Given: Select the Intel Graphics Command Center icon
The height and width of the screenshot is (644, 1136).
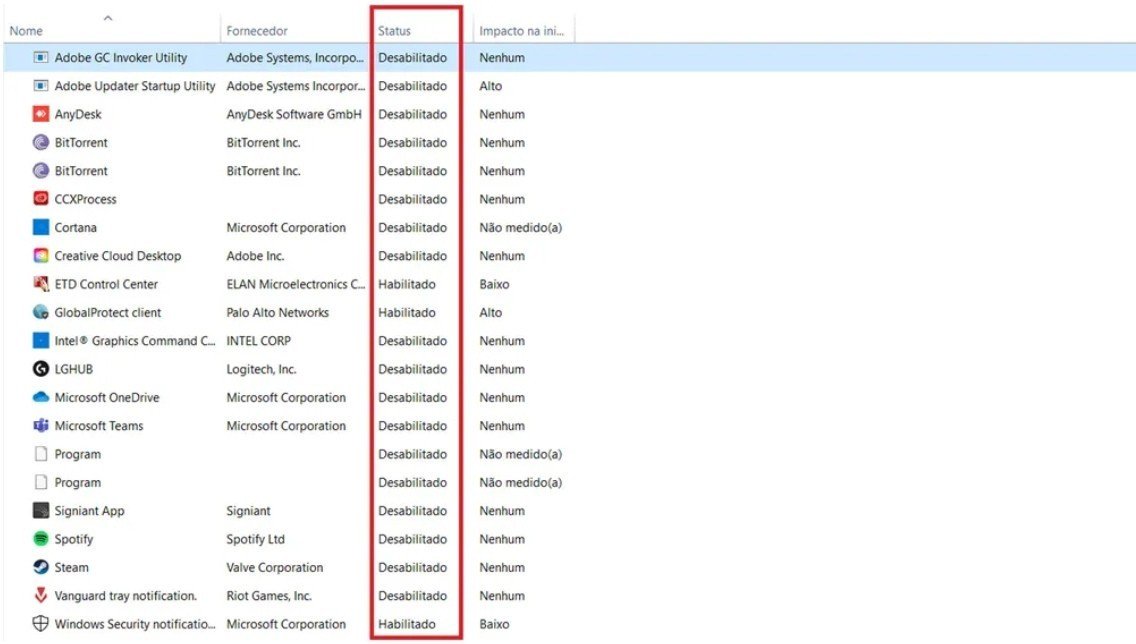Looking at the screenshot, I should (x=41, y=340).
